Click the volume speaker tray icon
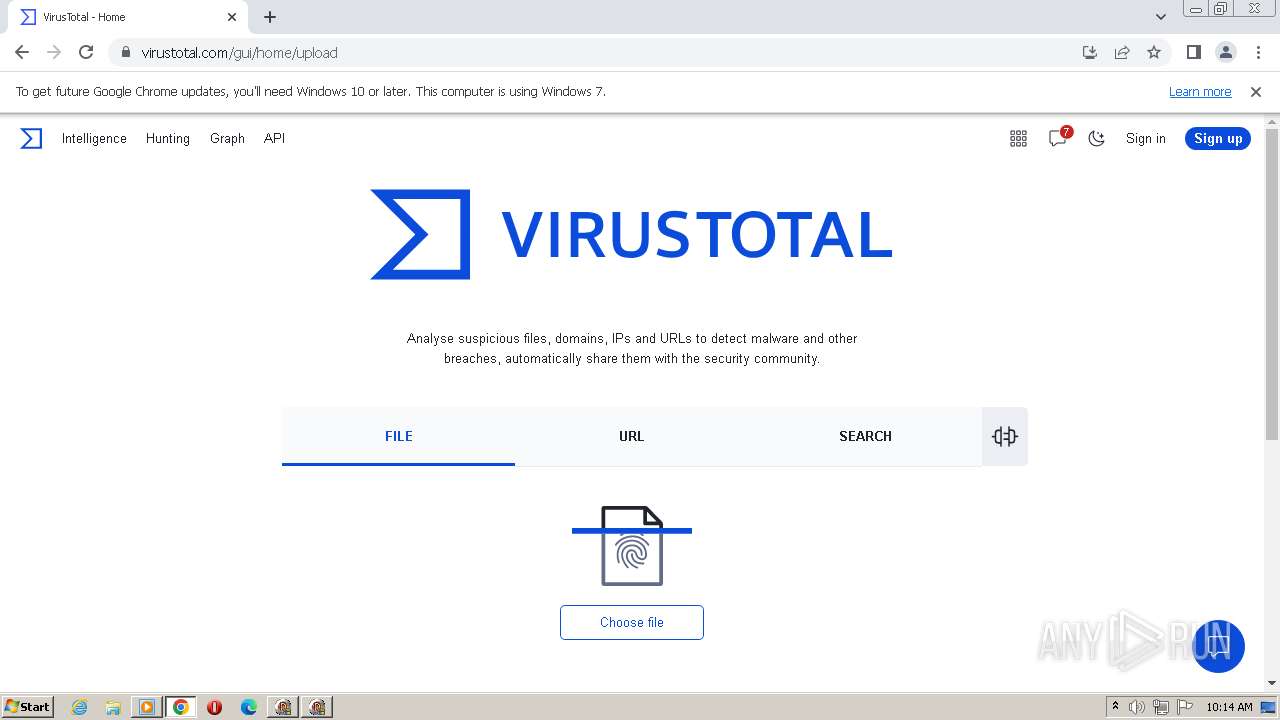This screenshot has height=720, width=1280. 1137,707
